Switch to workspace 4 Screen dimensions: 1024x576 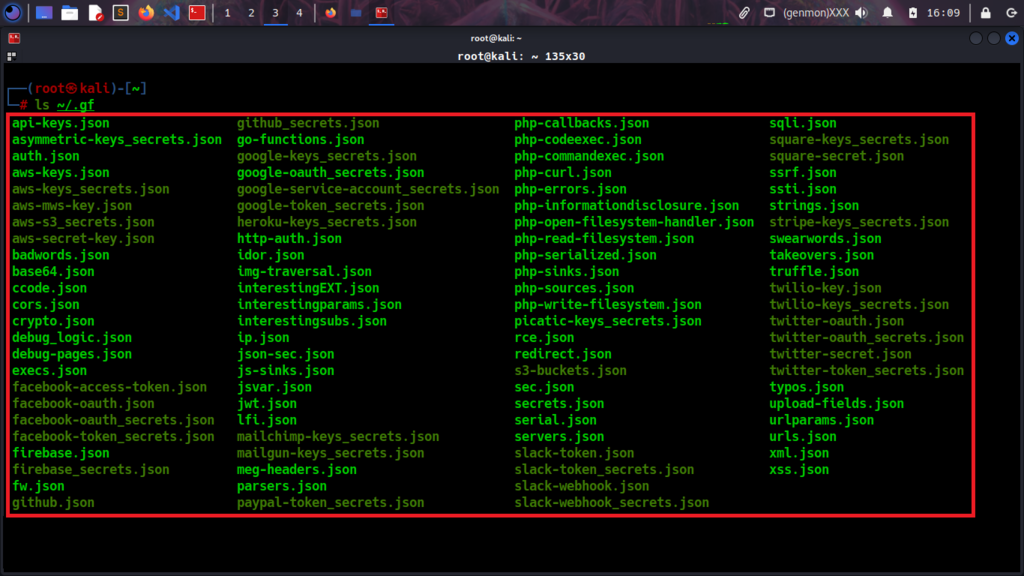tap(300, 13)
